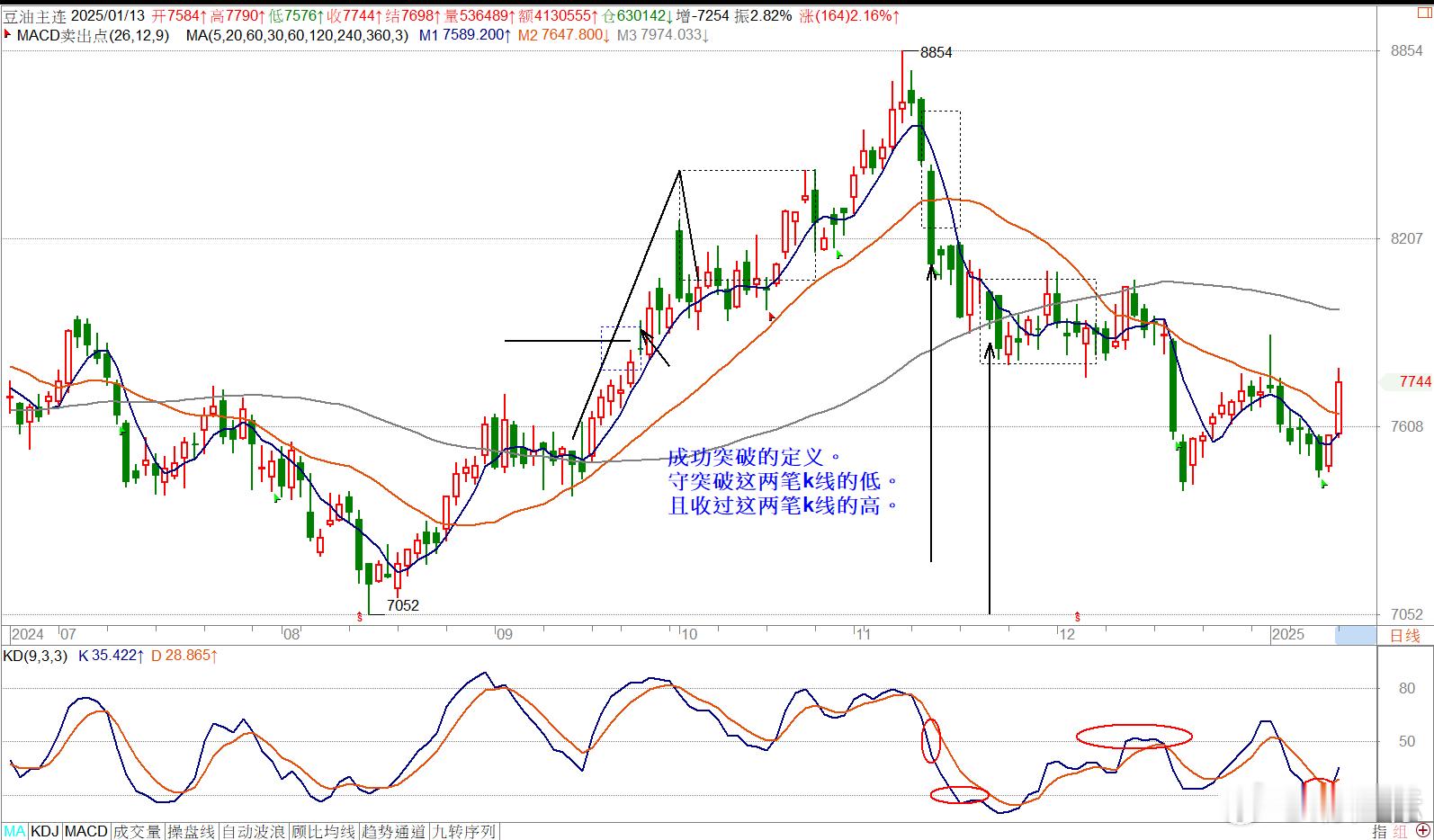Viewport: 1434px width, 840px height.
Task: Select the 趋势通道 tab
Action: [x=393, y=832]
